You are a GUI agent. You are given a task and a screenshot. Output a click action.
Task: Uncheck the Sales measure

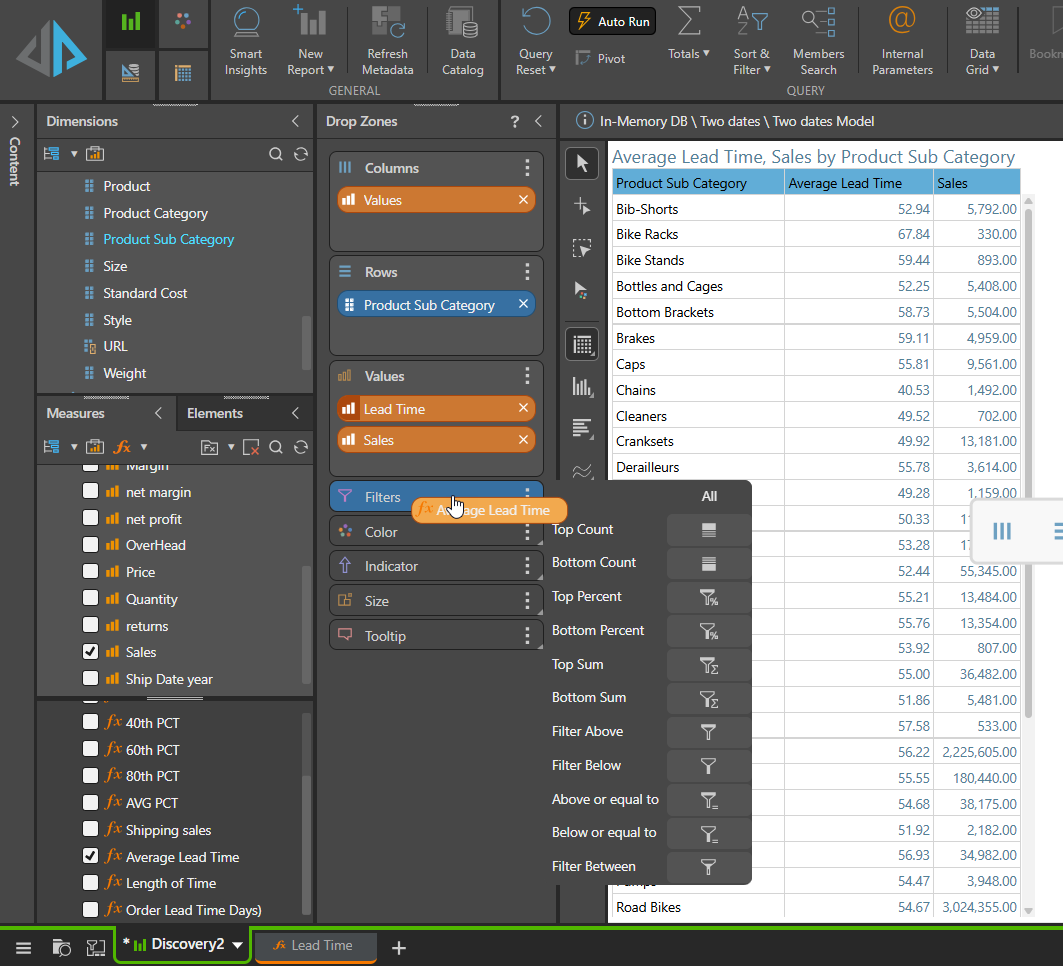coord(90,651)
